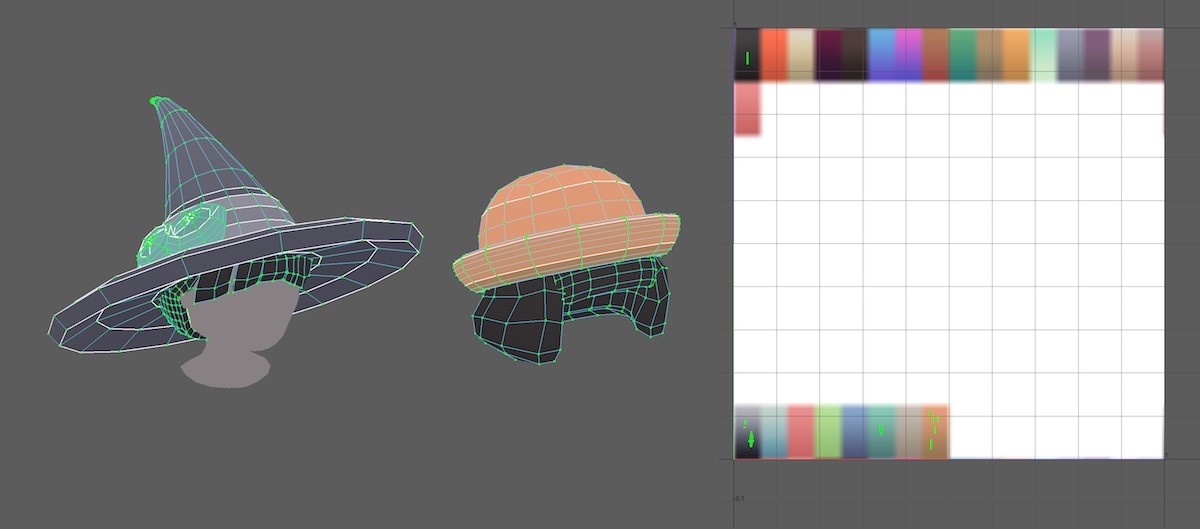Screen dimensions: 1200x529
Task: Select the orange swatch in bottom row
Action: (x=935, y=432)
